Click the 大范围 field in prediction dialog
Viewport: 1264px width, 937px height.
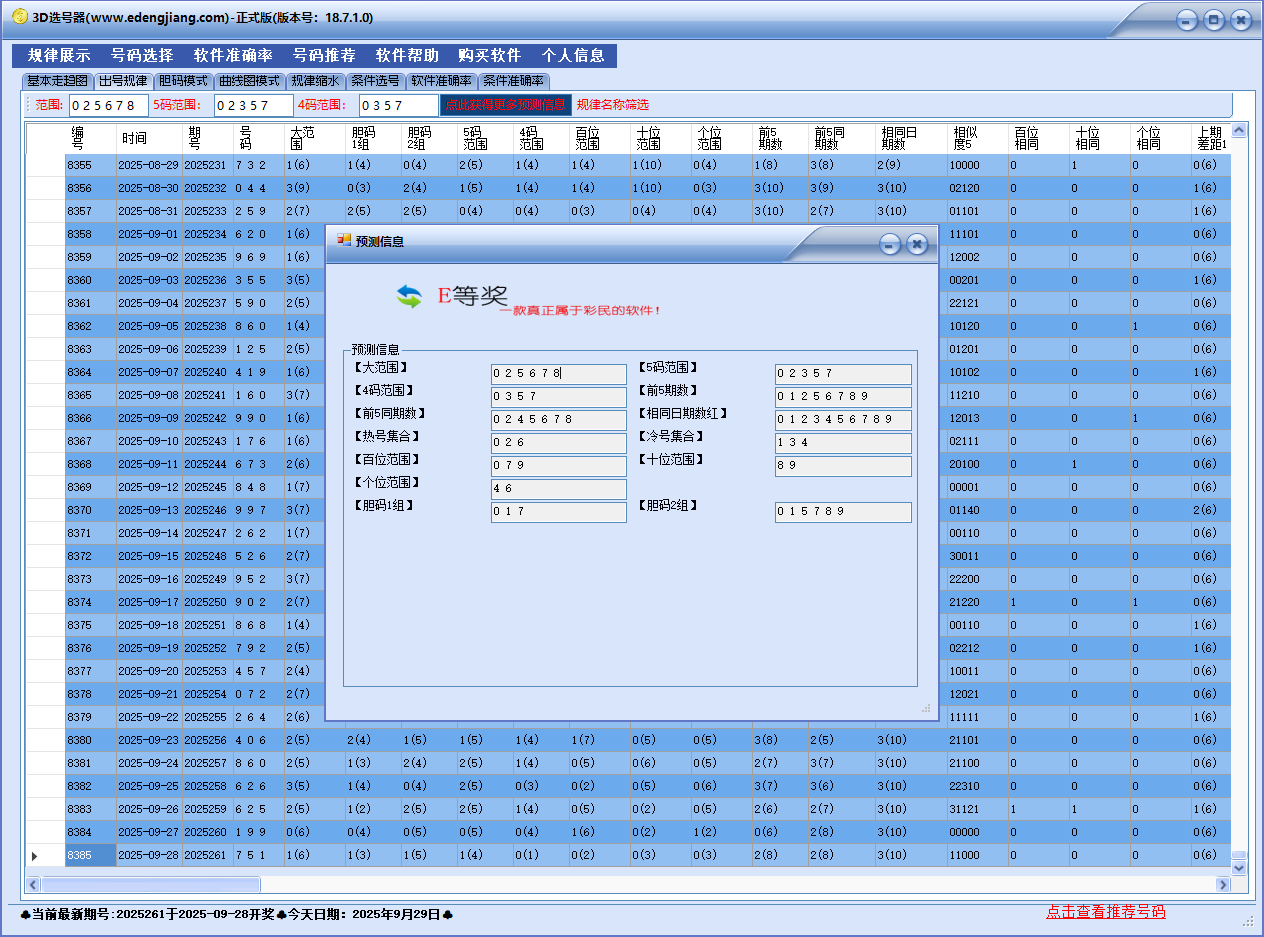(558, 374)
